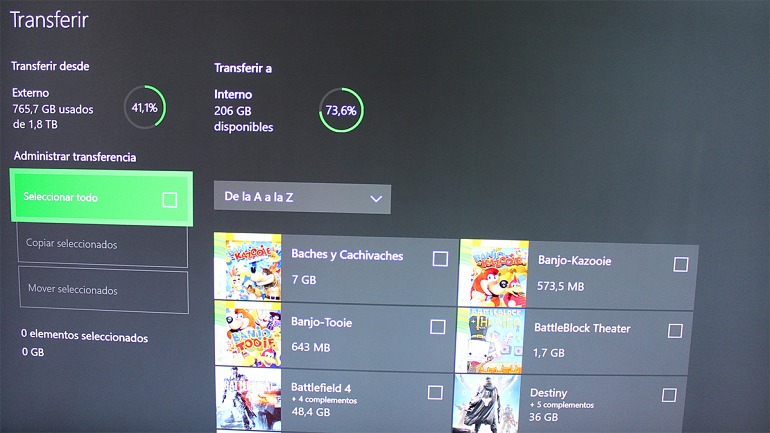Screen dimensions: 770x433
Task: Click the Externo 41,1% usage ring
Action: click(144, 108)
